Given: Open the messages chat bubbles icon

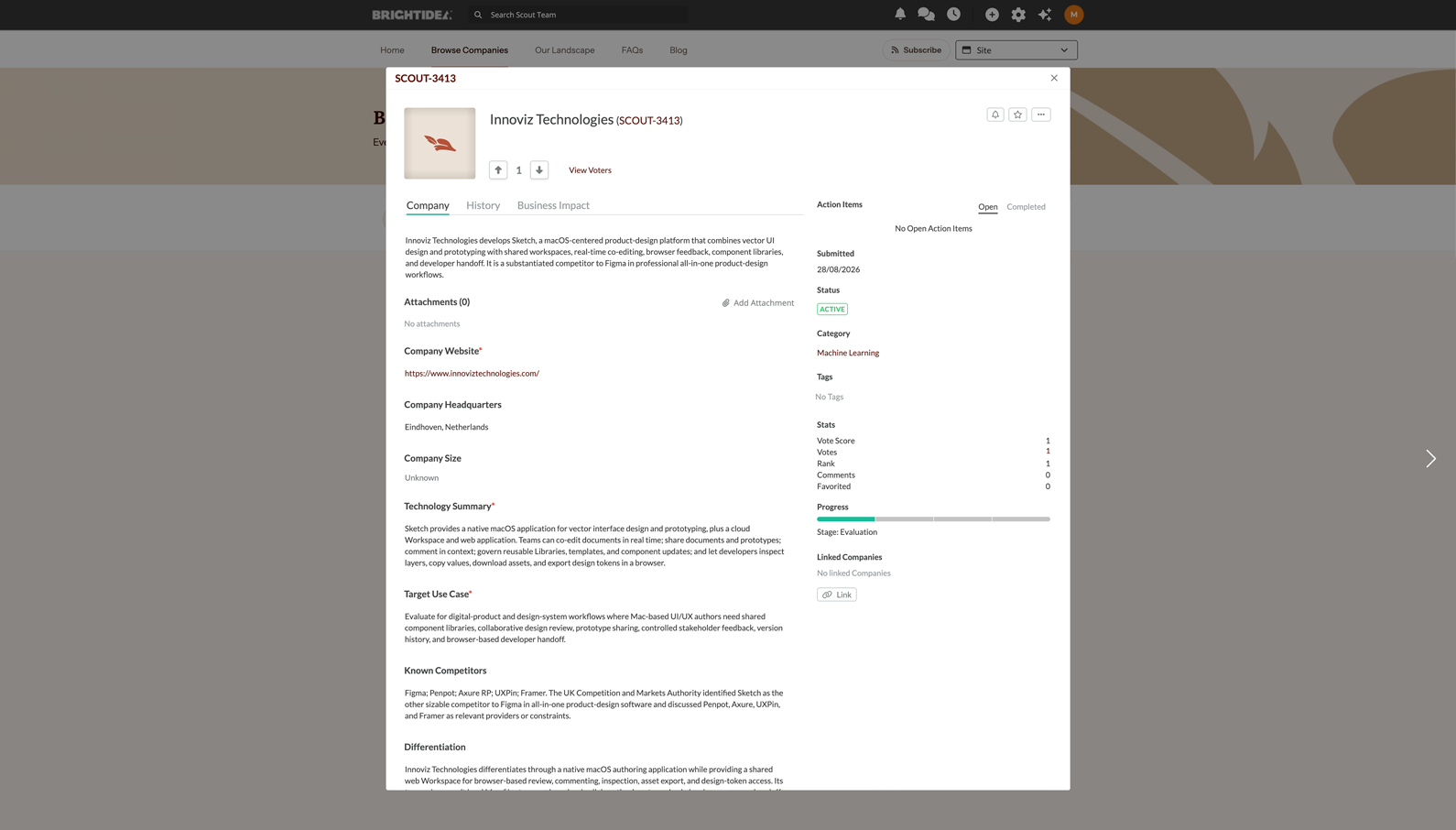Looking at the screenshot, I should click(926, 14).
